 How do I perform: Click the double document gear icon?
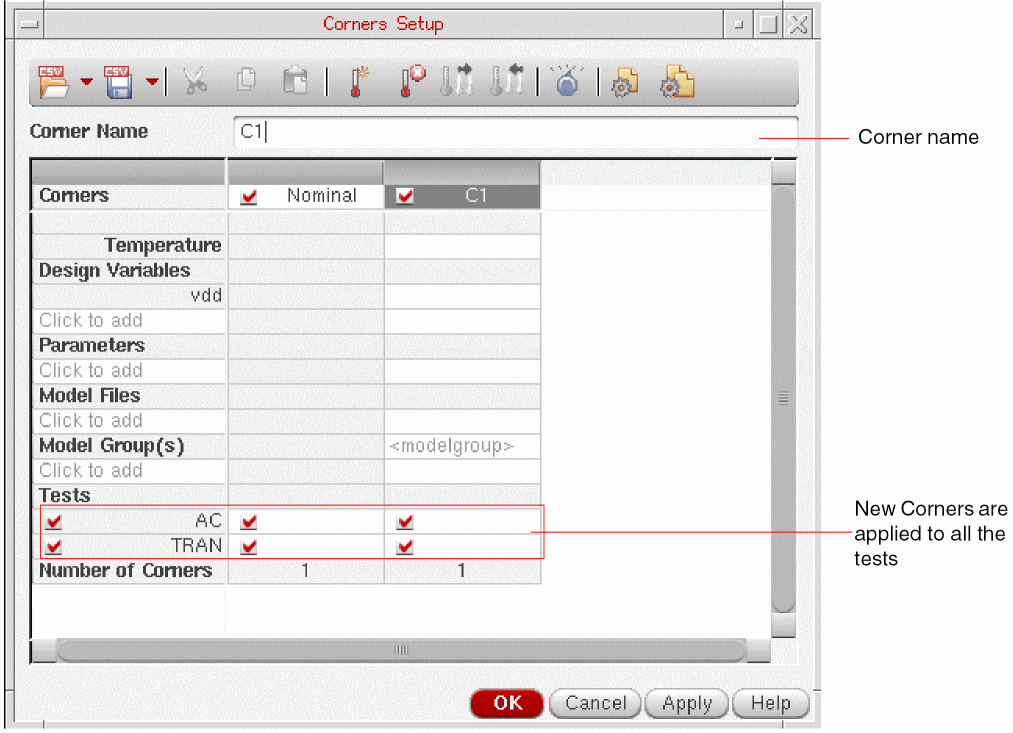click(676, 82)
